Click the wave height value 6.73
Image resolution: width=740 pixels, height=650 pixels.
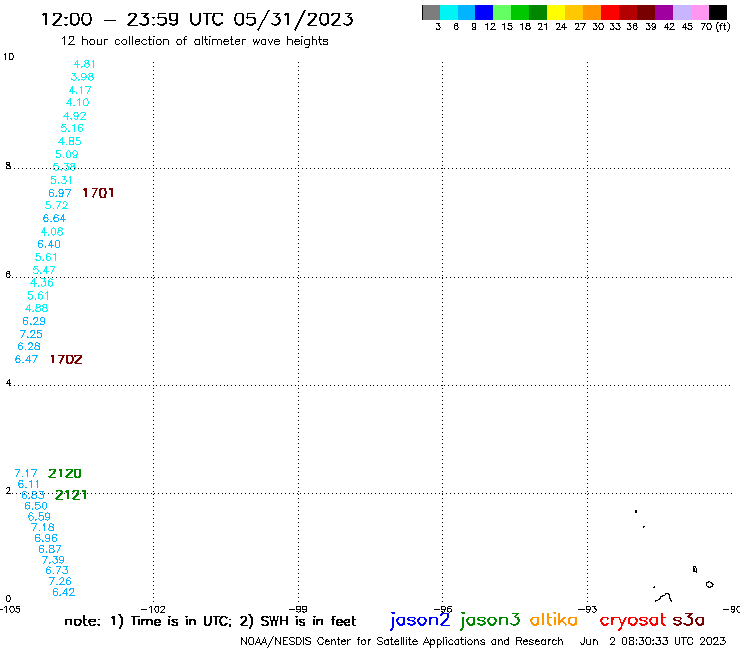click(x=57, y=570)
